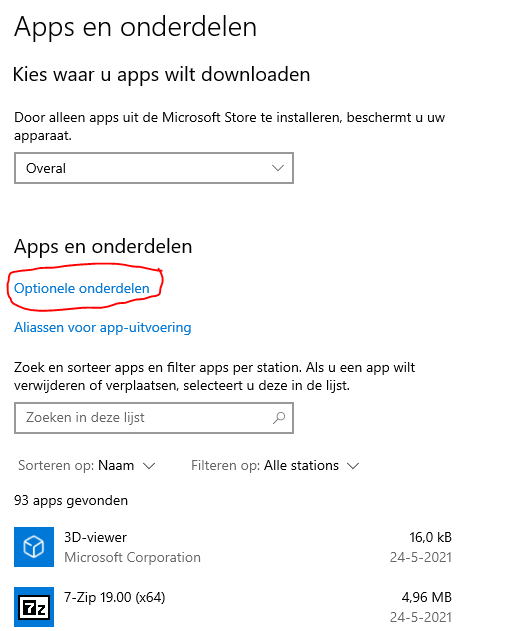
Task: Click the install date under 16,0 kB
Action: (x=421, y=557)
